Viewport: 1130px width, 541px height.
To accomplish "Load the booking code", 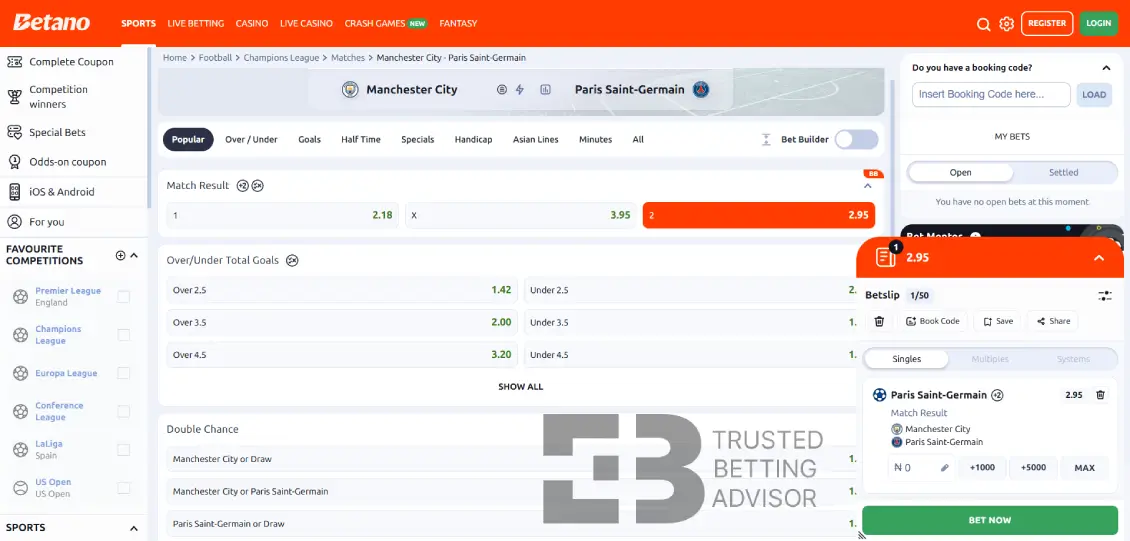I will coord(1094,95).
